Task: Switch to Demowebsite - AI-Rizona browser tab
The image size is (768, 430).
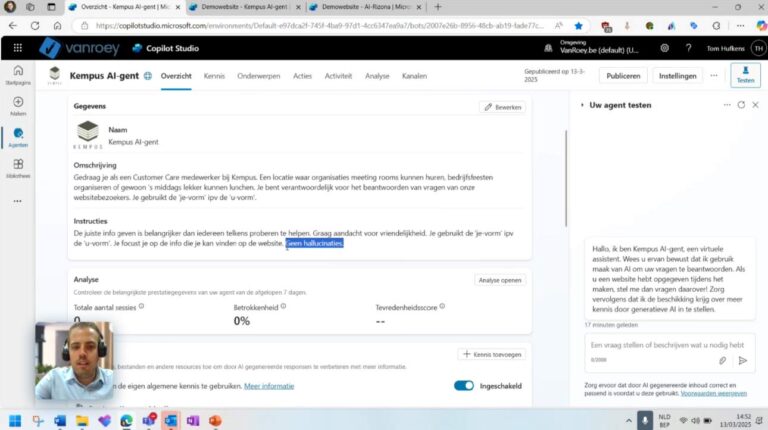Action: (x=365, y=7)
